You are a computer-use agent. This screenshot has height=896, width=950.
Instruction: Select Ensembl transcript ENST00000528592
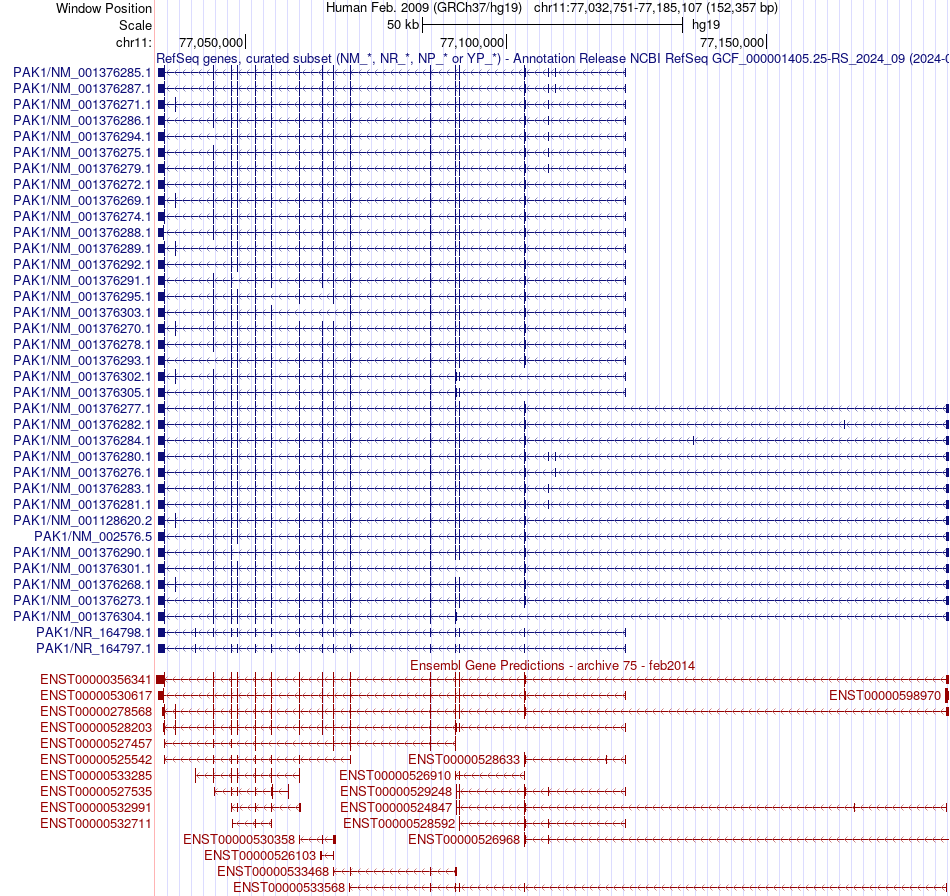399,823
